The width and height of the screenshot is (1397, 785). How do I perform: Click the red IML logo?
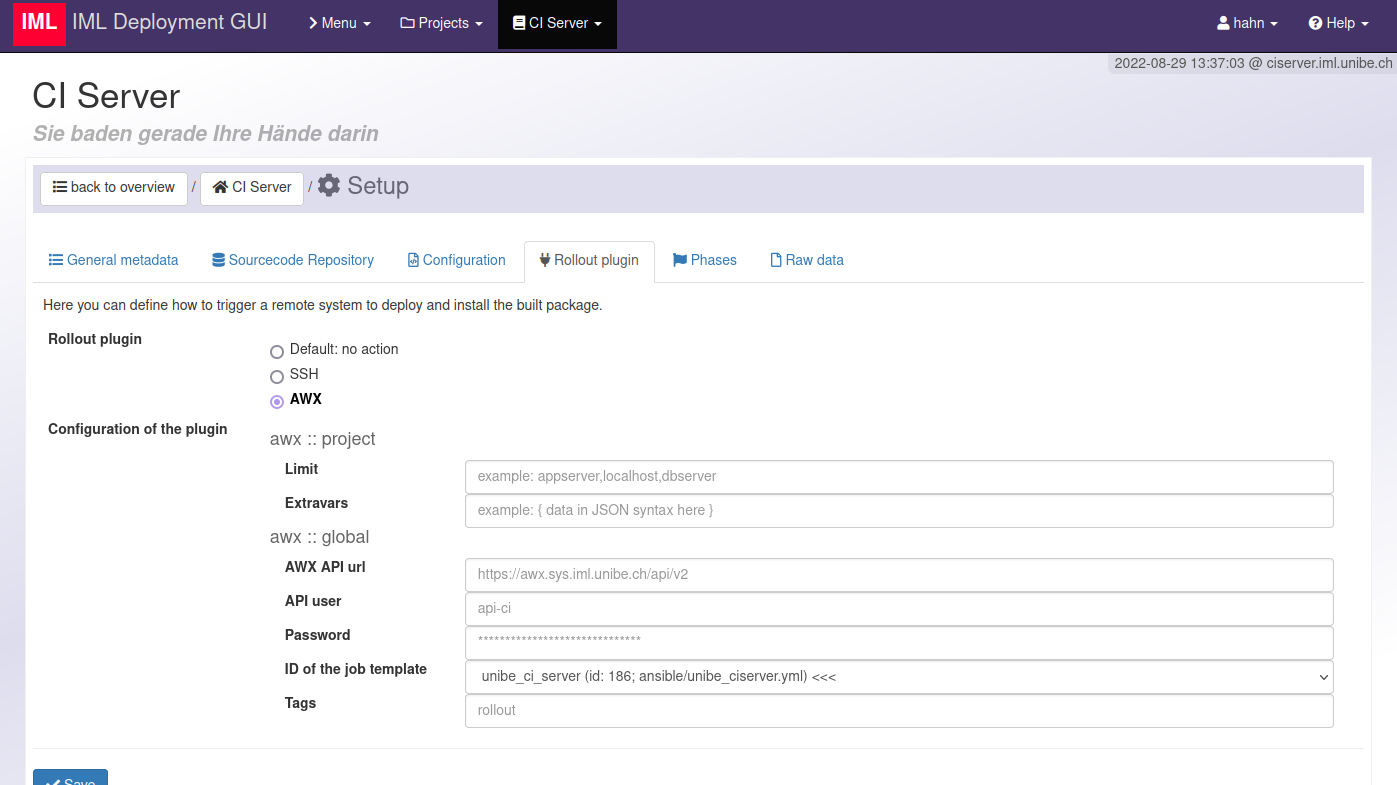click(x=39, y=24)
